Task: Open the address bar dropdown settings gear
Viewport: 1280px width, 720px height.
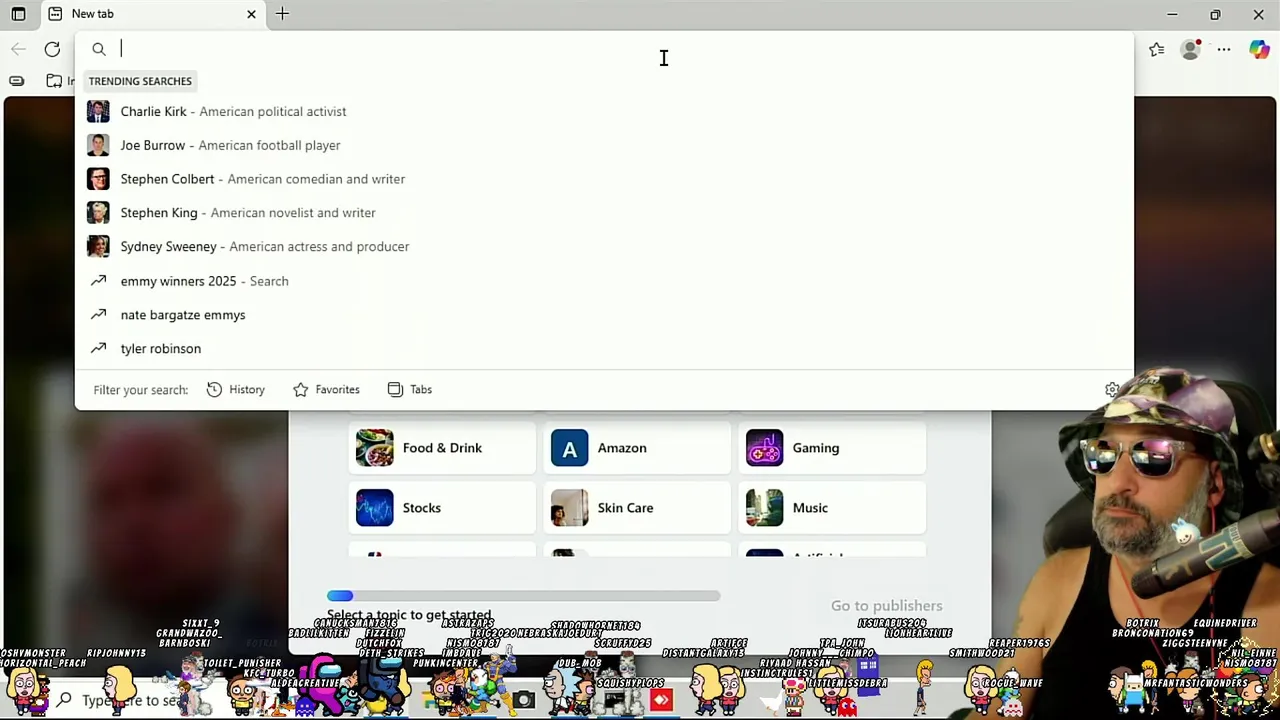Action: click(x=1112, y=390)
